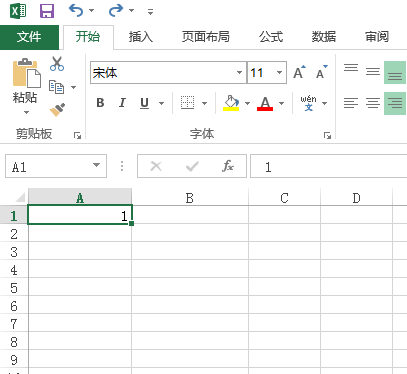Select column A header
407x374 pixels.
tap(80, 198)
